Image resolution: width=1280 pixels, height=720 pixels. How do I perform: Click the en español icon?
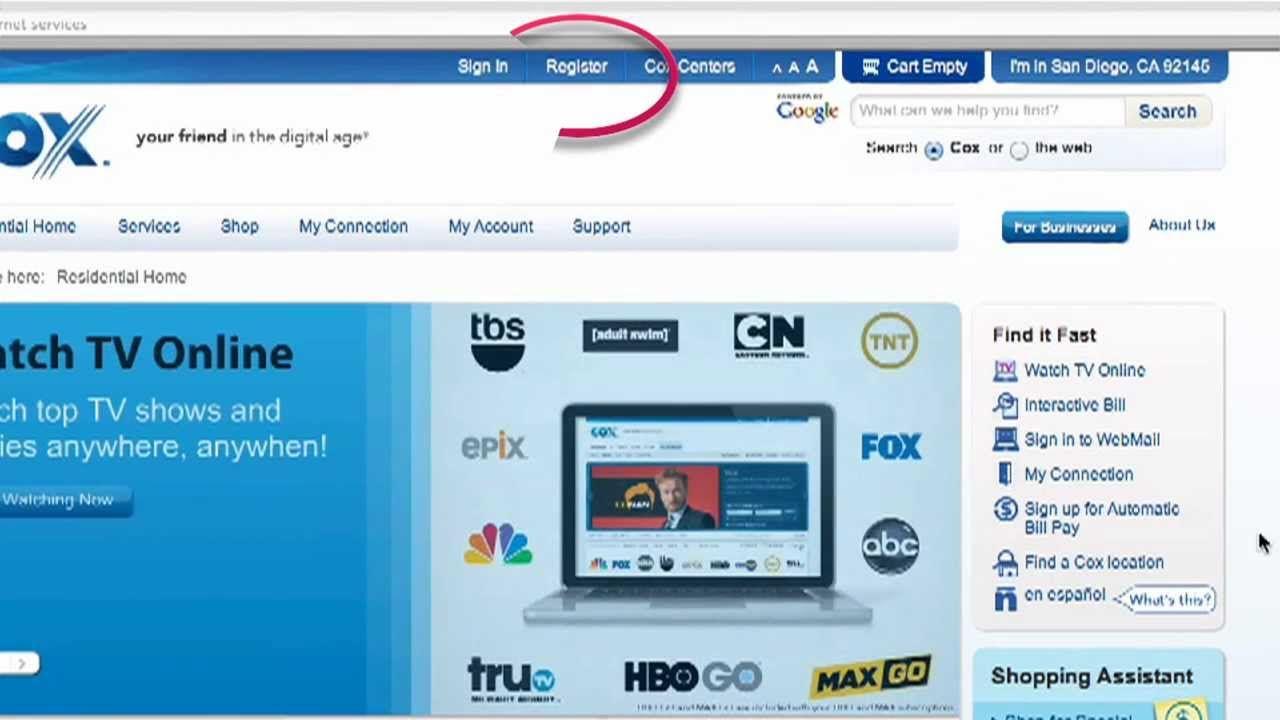coord(1005,598)
